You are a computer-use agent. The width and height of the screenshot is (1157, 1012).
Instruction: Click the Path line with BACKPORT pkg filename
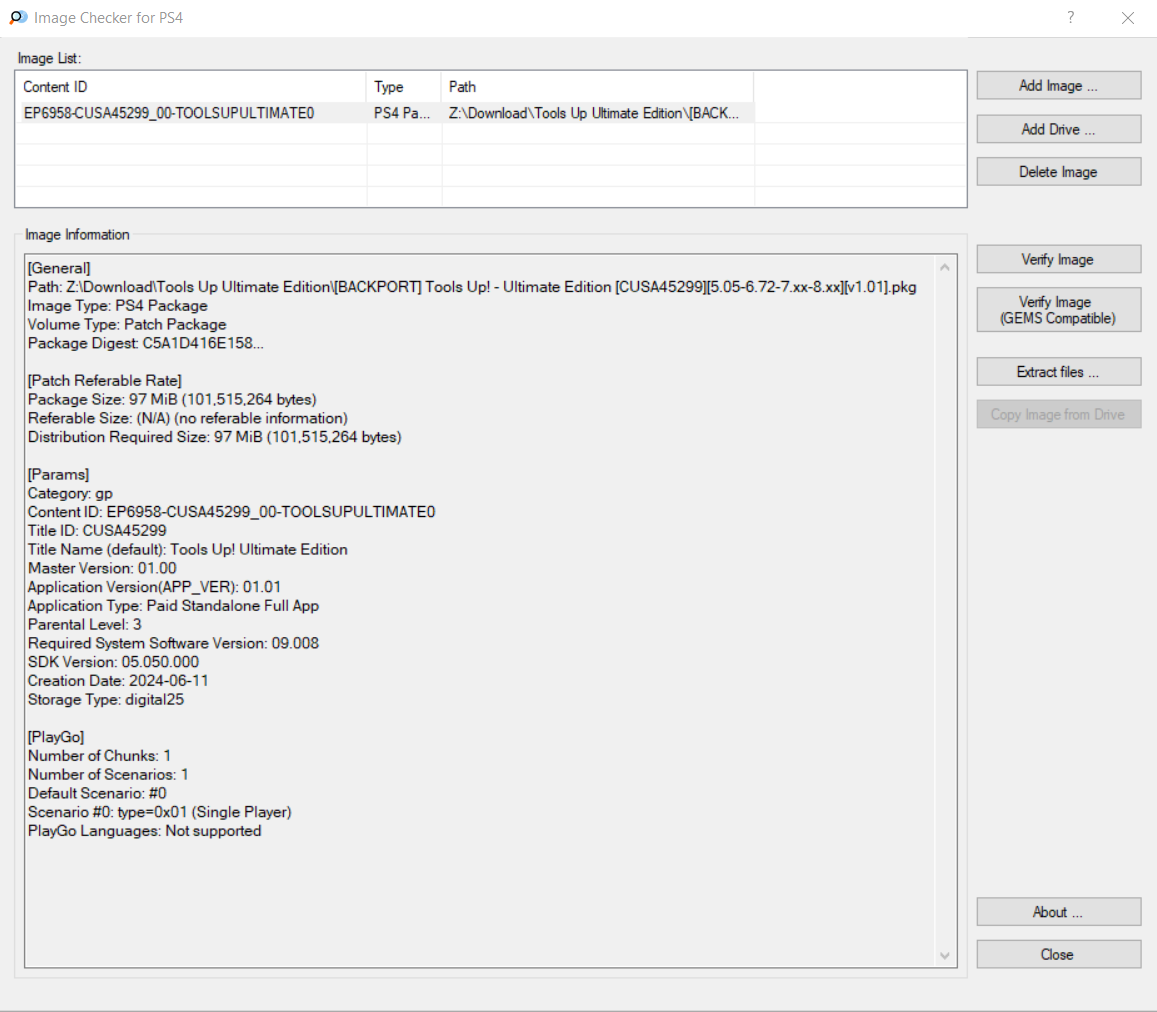[x=472, y=287]
